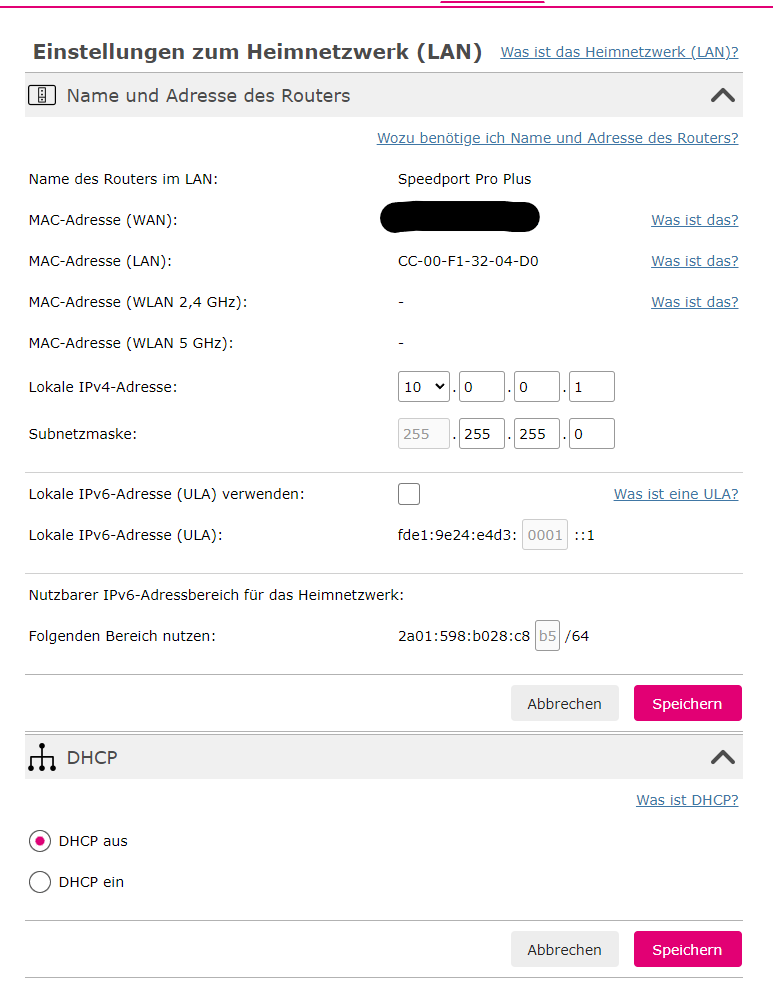Click the IPv6 range 'b5' input field
The height and width of the screenshot is (998, 773).
point(547,636)
